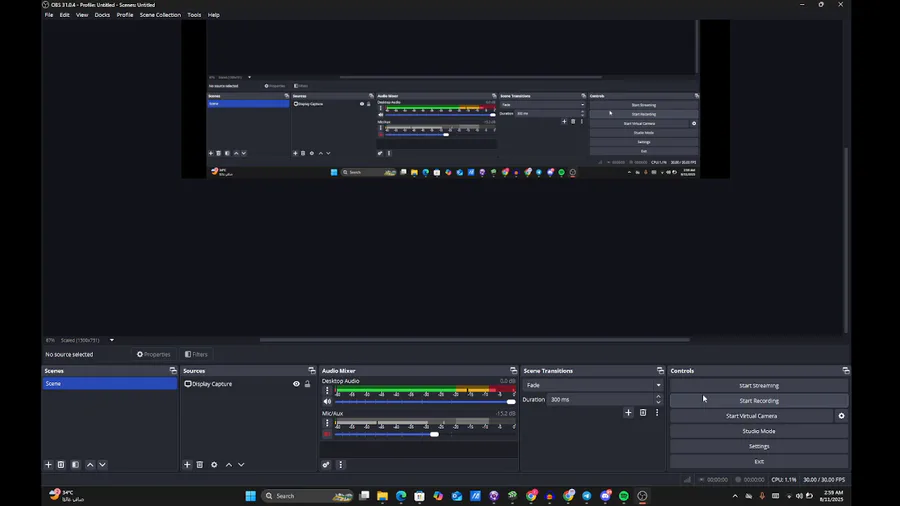The height and width of the screenshot is (506, 900).
Task: Open virtual camera settings gear
Action: click(841, 416)
